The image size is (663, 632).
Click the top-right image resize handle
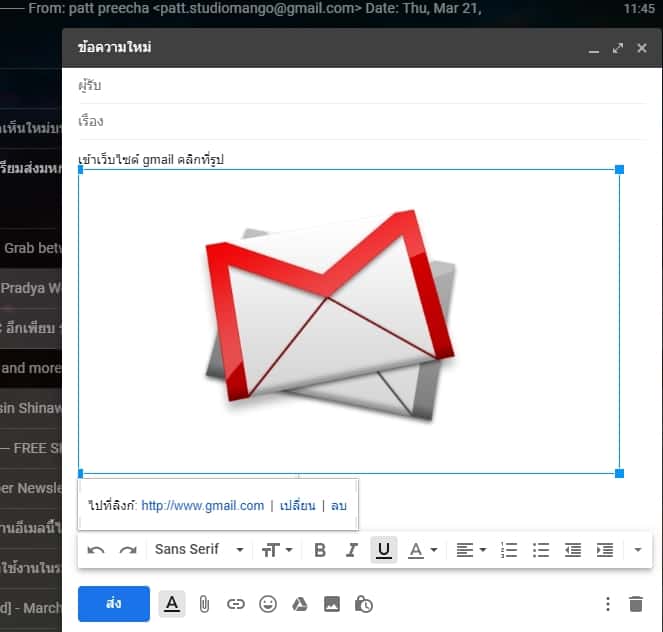pyautogui.click(x=619, y=170)
